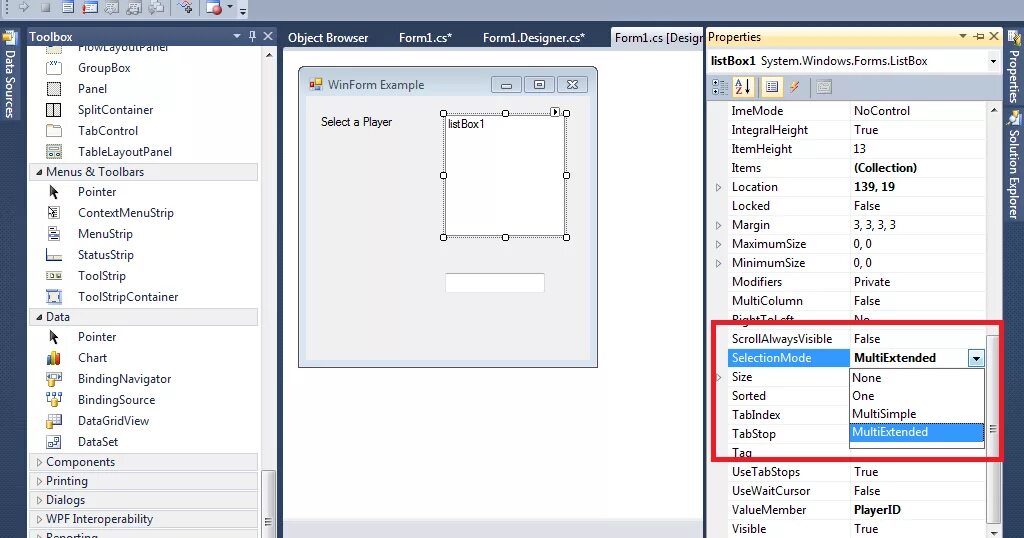Viewport: 1024px width, 538px height.
Task: Click the text box on the form
Action: 494,283
